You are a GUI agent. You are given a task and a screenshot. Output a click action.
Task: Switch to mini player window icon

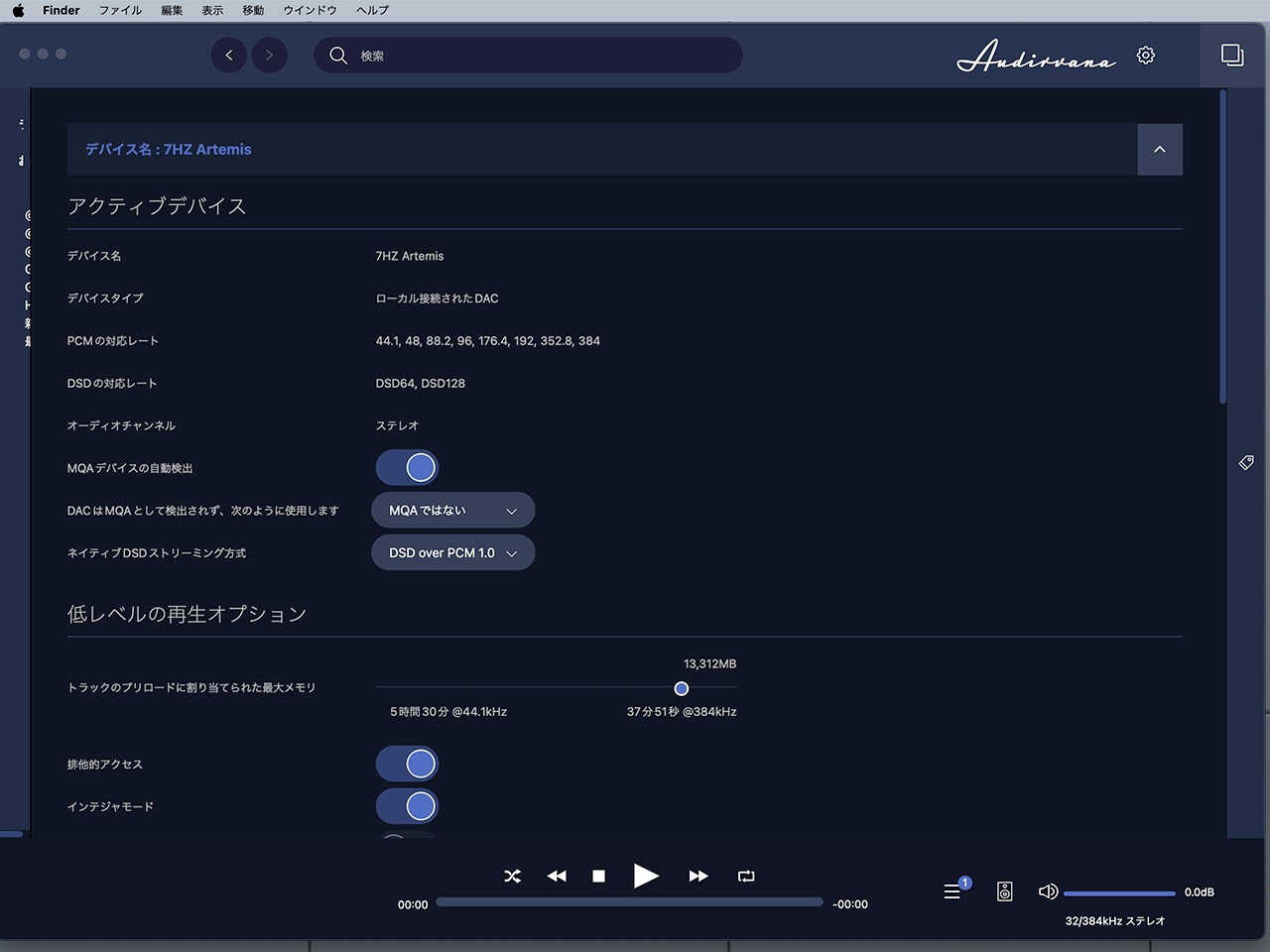1232,56
